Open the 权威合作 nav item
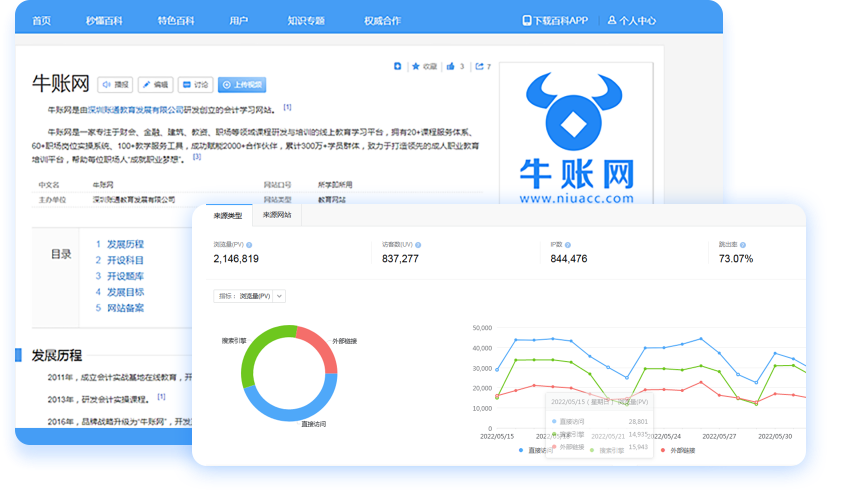The height and width of the screenshot is (496, 852). (x=382, y=21)
